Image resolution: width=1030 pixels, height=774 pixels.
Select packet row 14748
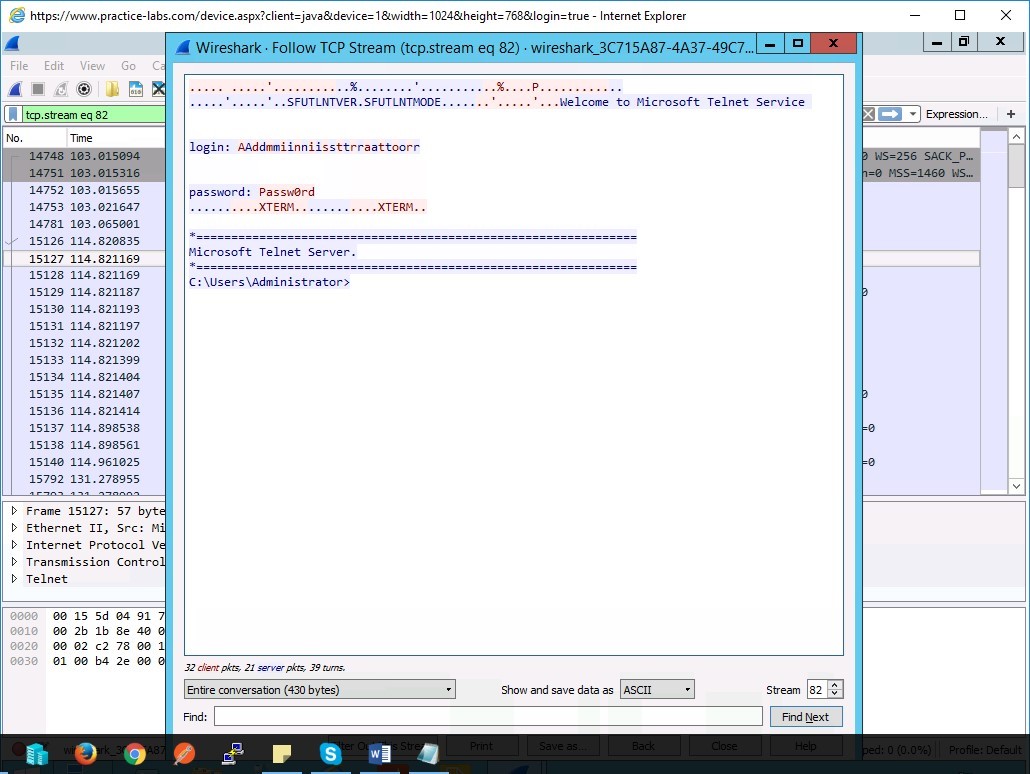point(84,156)
